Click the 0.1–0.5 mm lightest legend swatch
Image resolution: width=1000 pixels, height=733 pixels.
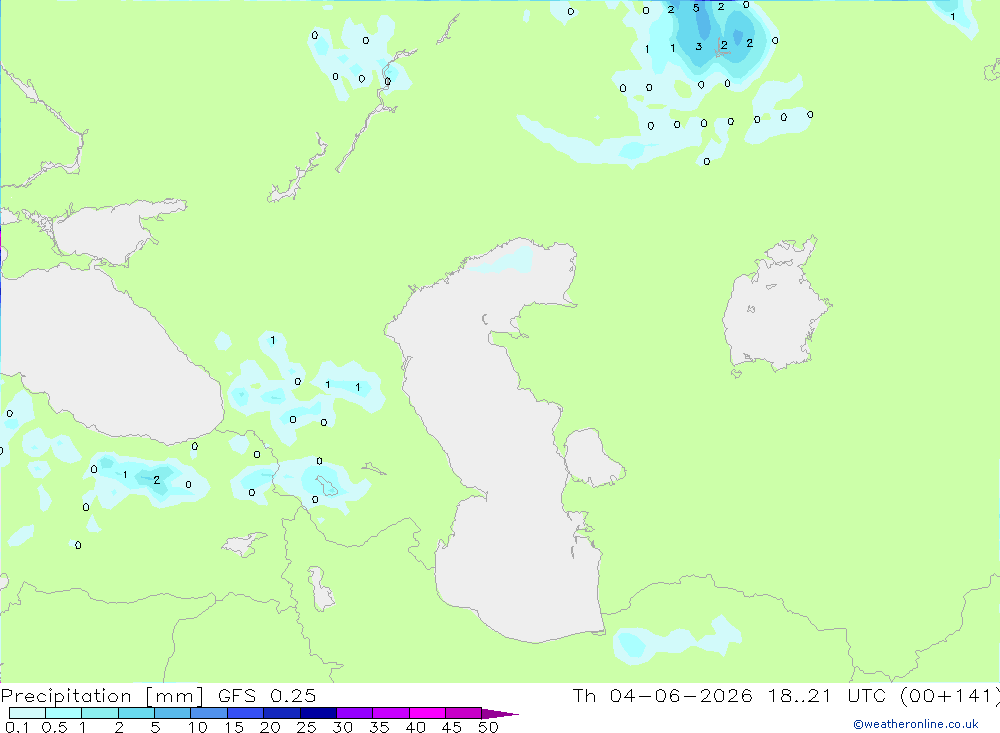(27, 713)
